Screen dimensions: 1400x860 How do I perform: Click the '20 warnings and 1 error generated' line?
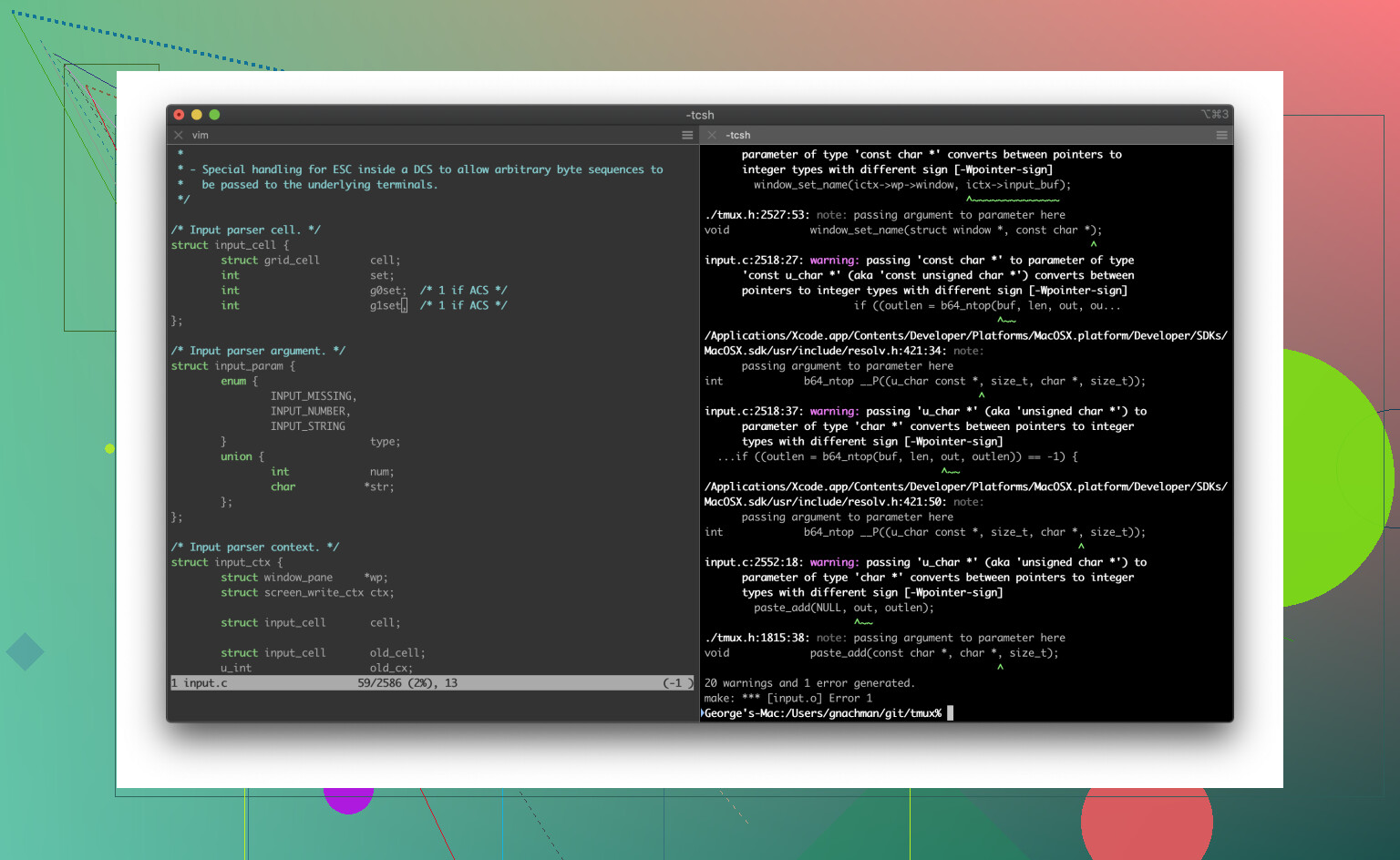[808, 683]
